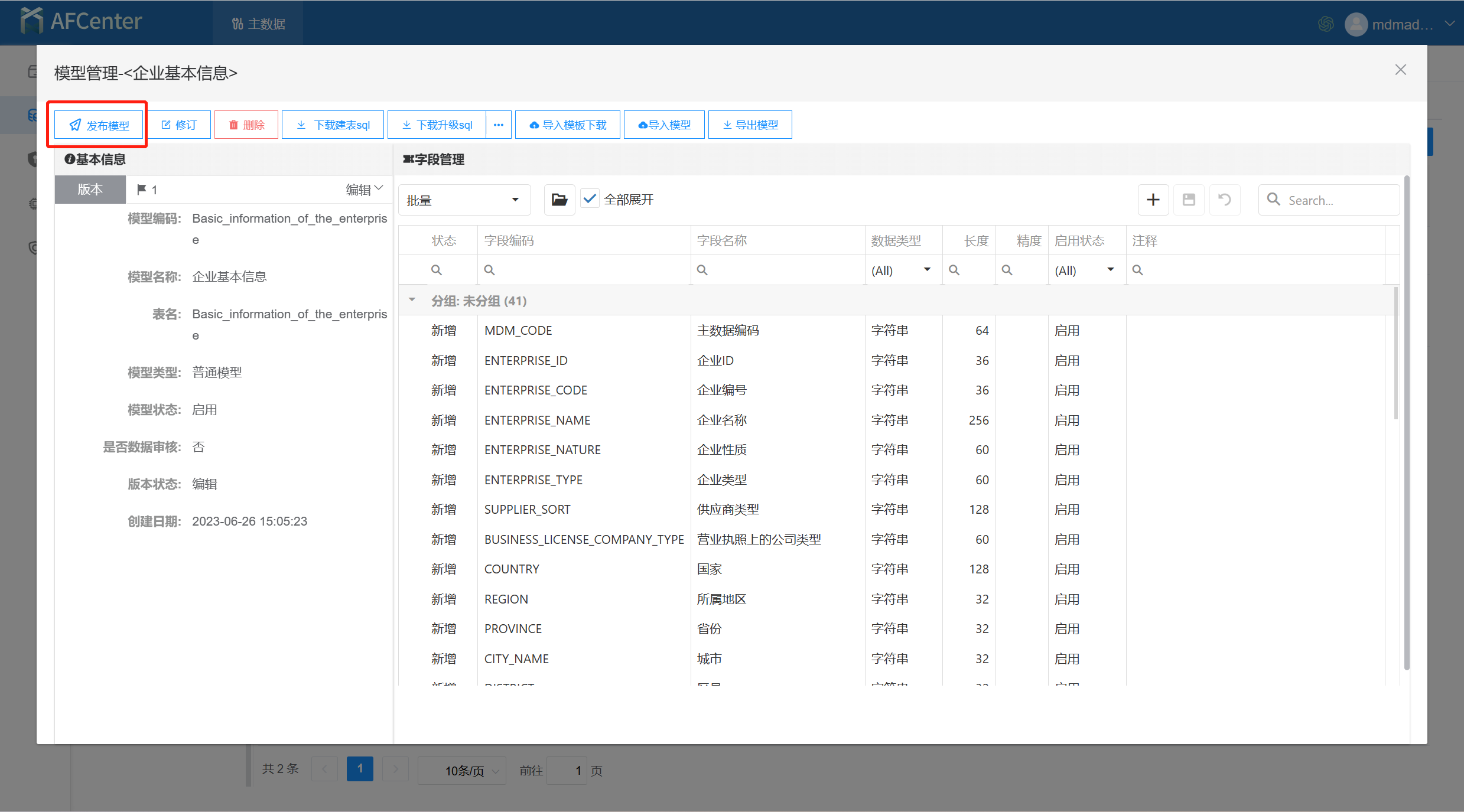1464x812 pixels.
Task: Click the save disk icon in field toolbar
Action: (1189, 200)
